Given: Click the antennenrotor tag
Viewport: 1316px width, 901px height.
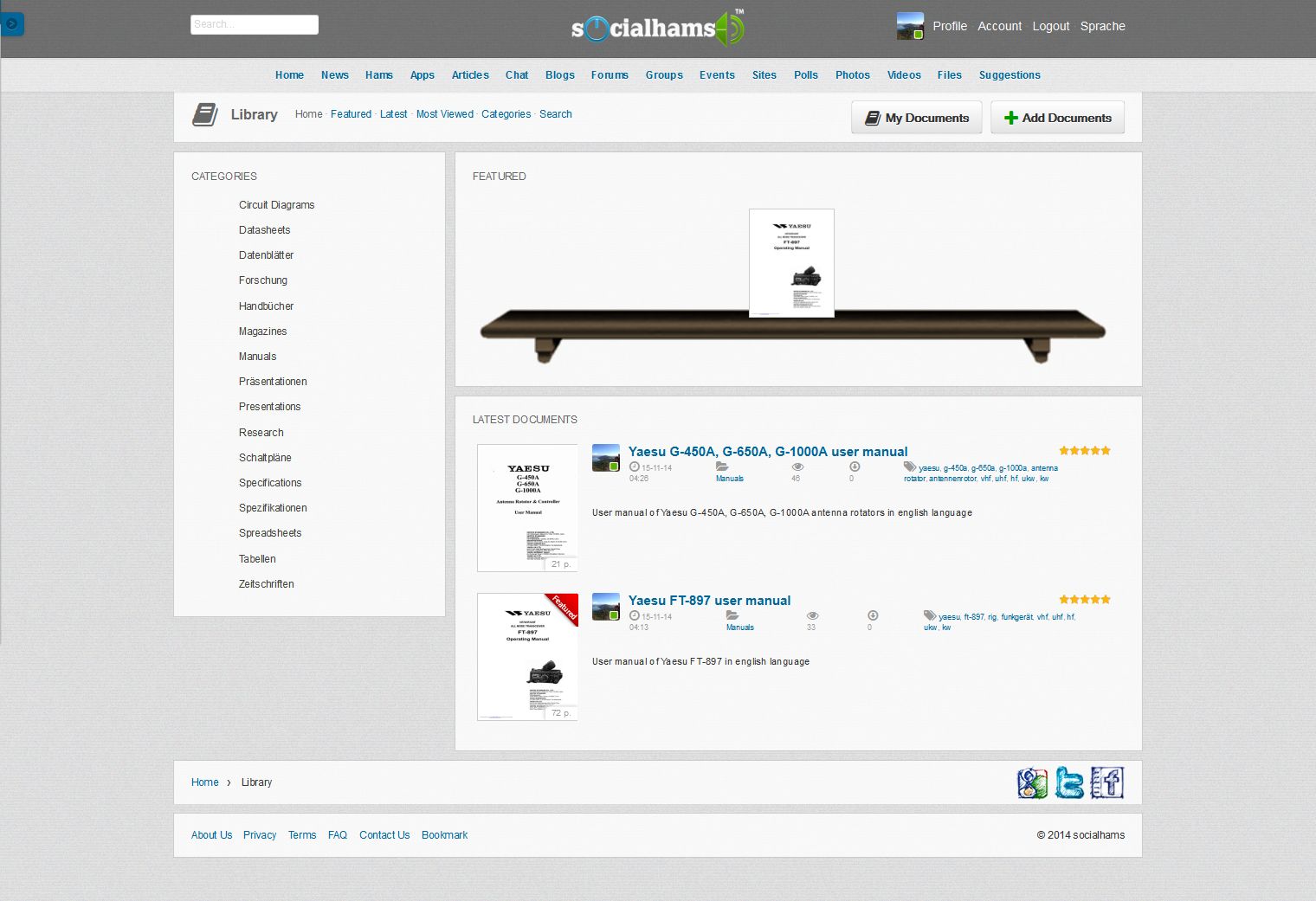Looking at the screenshot, I should [x=952, y=479].
